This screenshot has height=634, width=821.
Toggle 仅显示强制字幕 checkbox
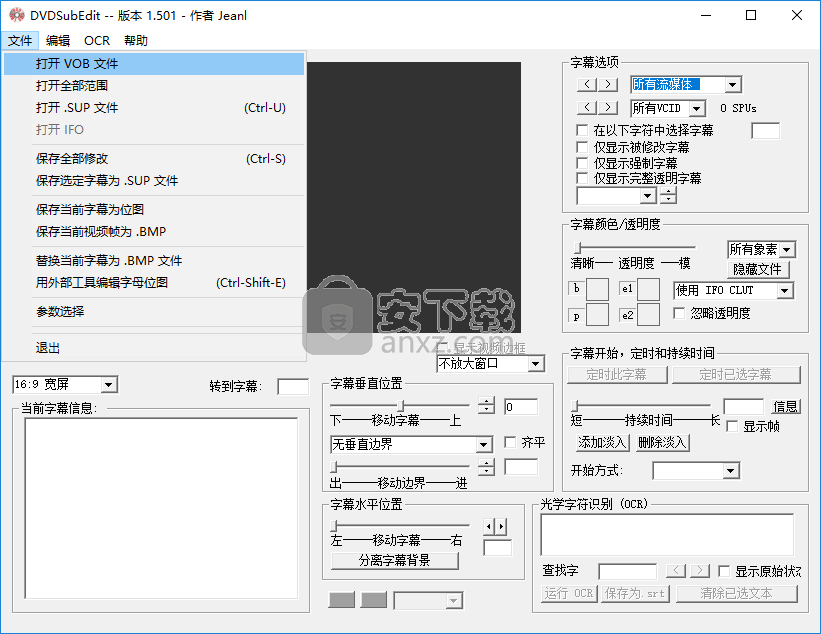[x=582, y=163]
